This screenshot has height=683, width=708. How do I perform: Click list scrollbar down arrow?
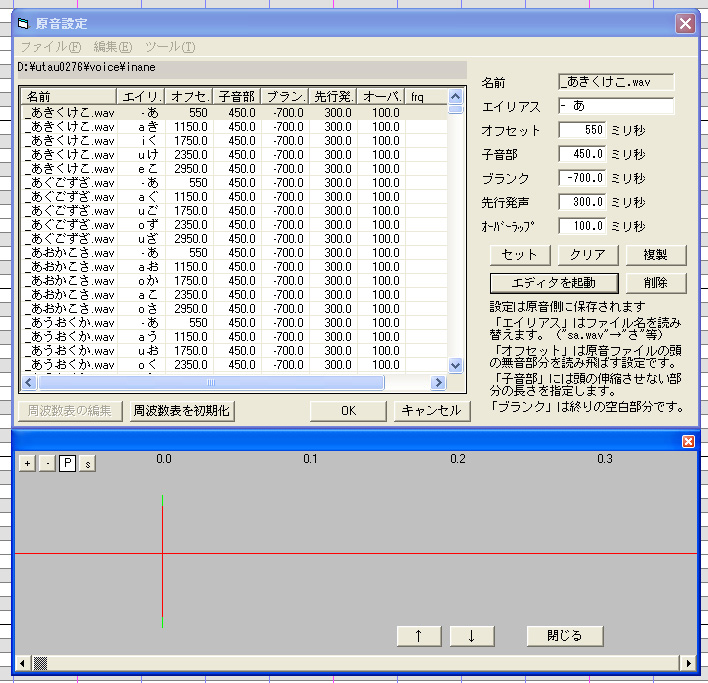(x=456, y=365)
